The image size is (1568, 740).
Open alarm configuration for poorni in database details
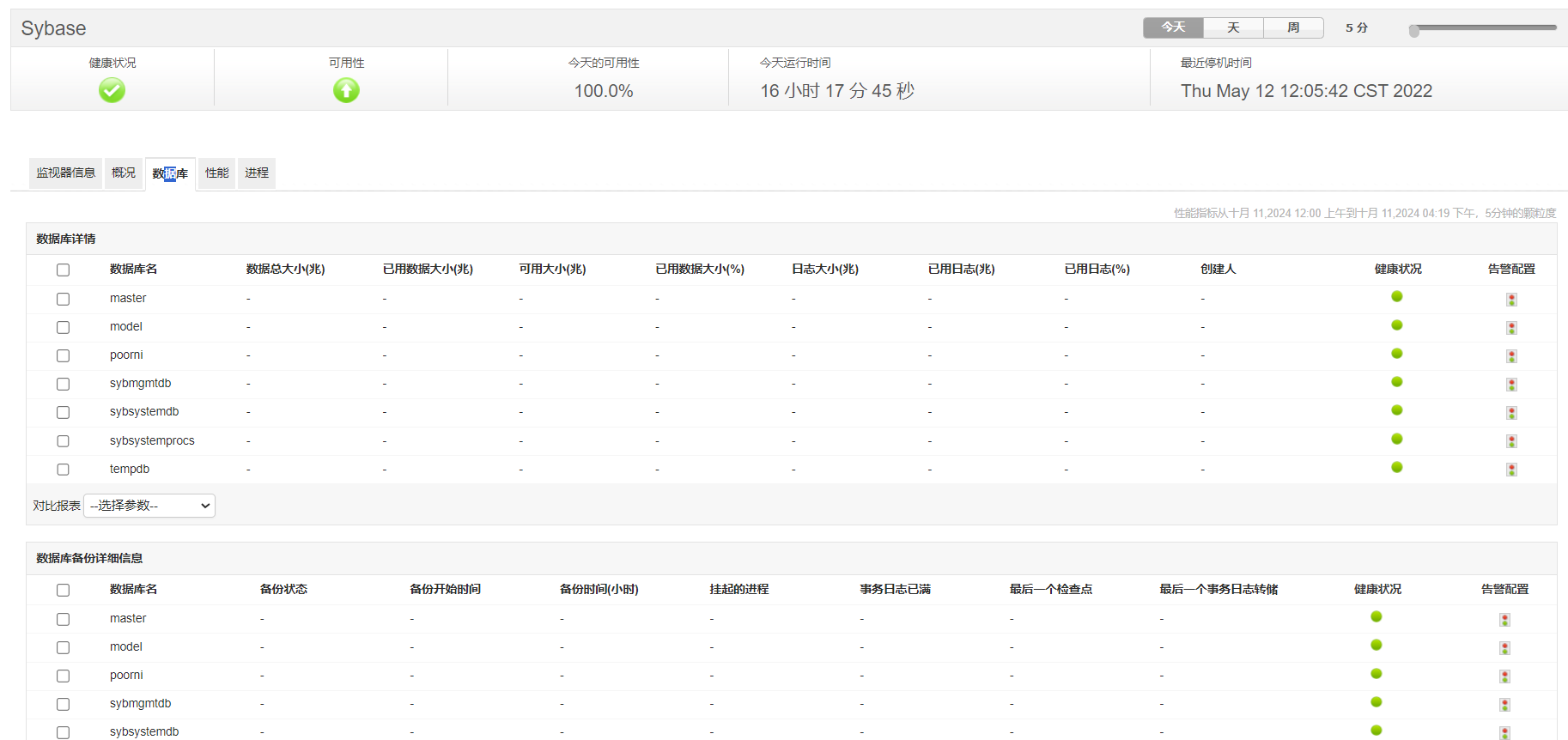[1511, 356]
